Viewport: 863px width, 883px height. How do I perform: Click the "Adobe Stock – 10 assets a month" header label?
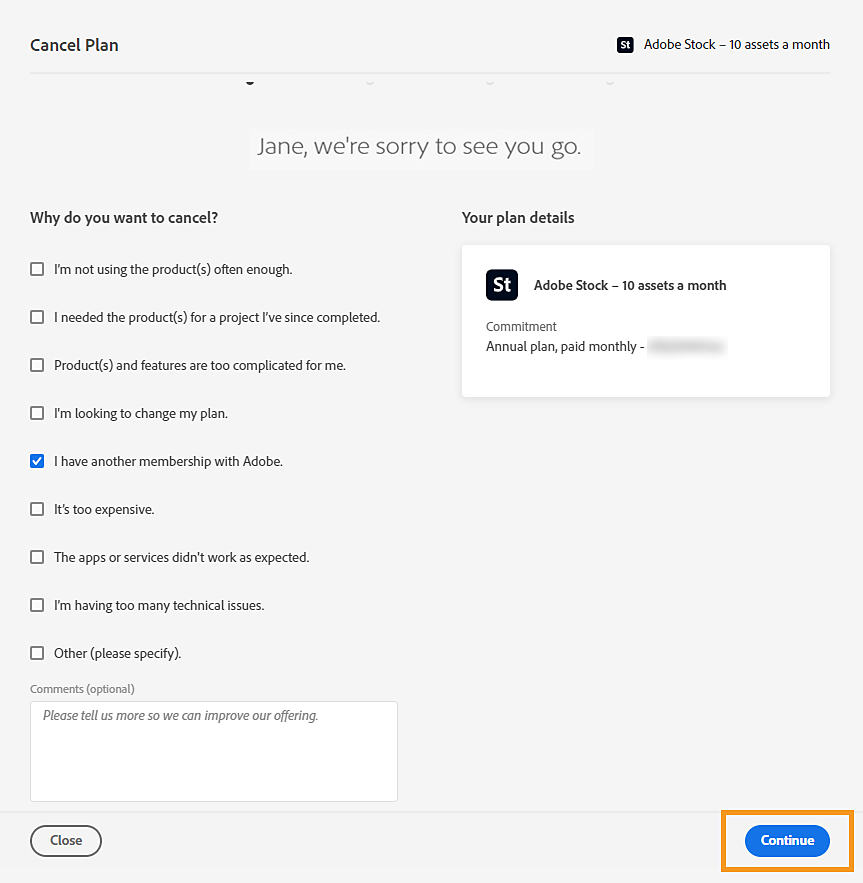tap(736, 45)
